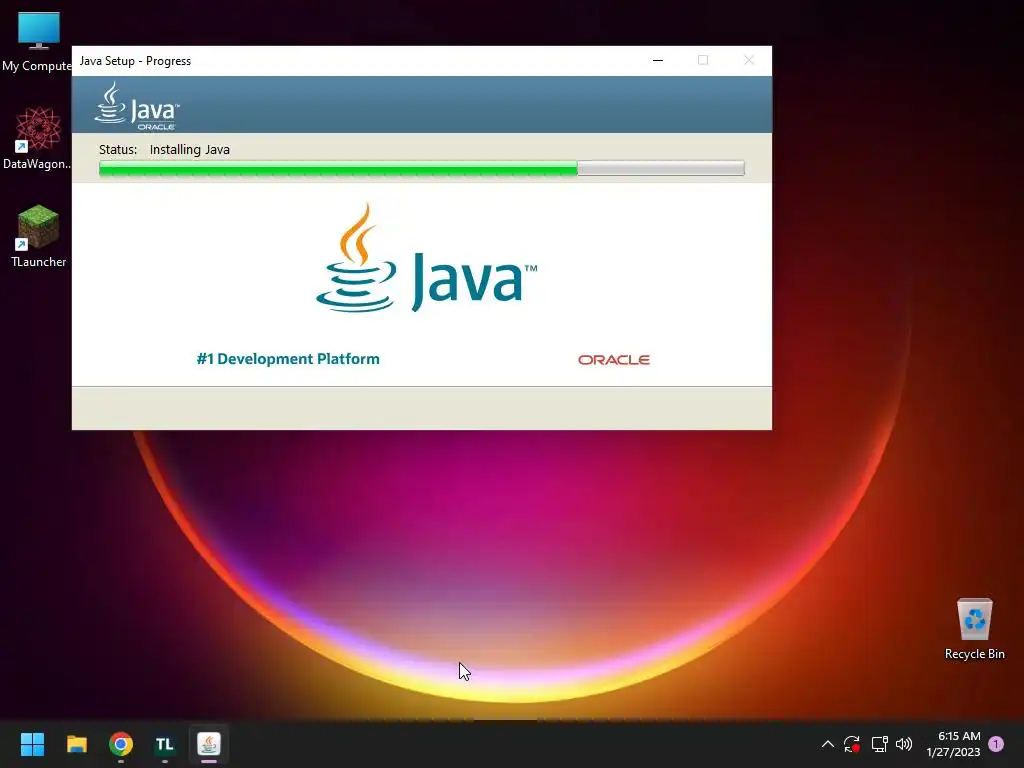This screenshot has height=768, width=1024.
Task: Select the Recycle Bin desktop icon
Action: coord(974,628)
